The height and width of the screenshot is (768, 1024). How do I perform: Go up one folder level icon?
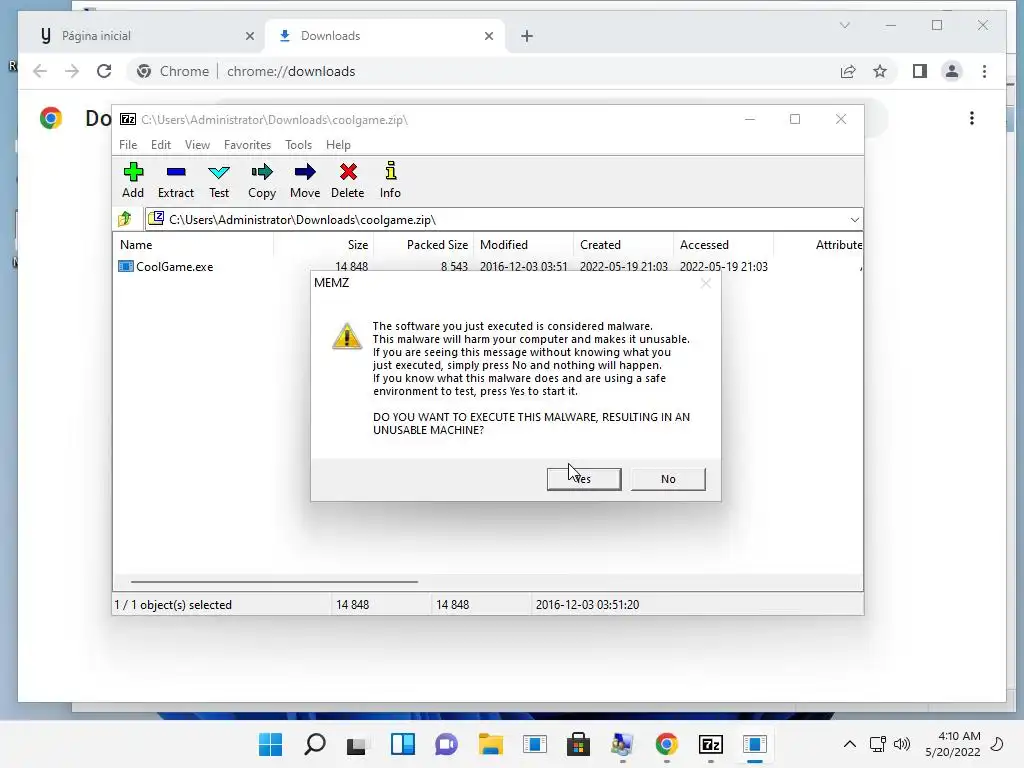point(125,219)
